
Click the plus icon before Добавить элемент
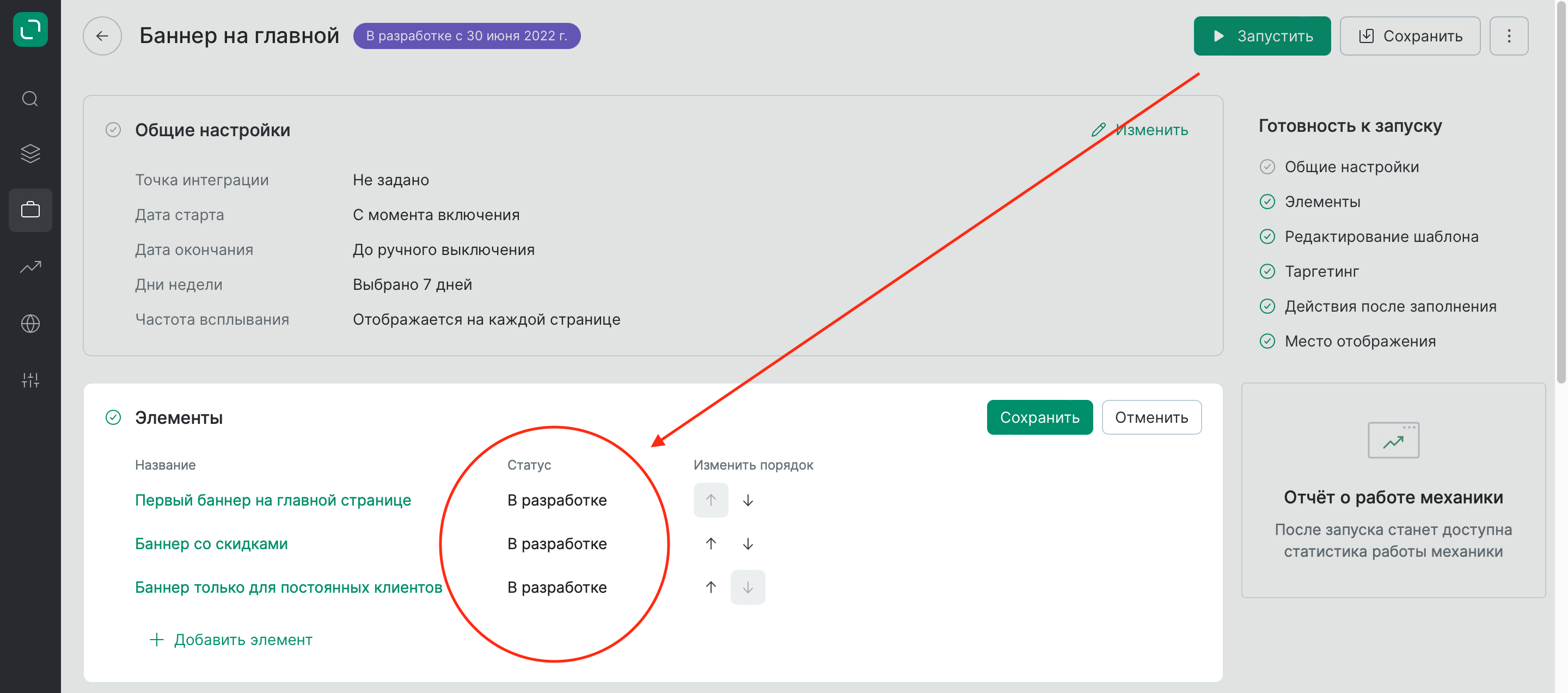coord(156,640)
